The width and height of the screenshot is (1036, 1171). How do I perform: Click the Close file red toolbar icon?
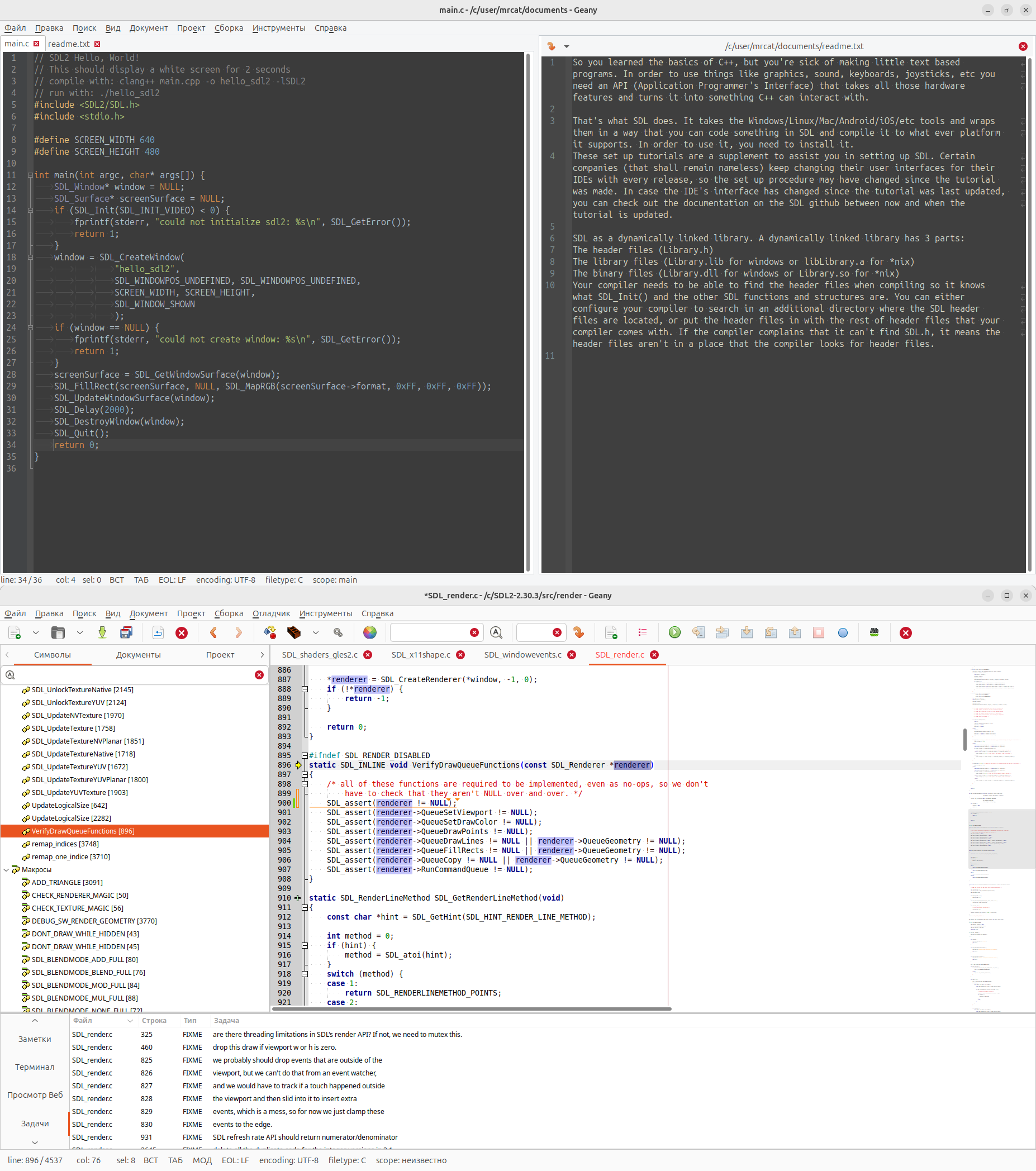tap(182, 632)
